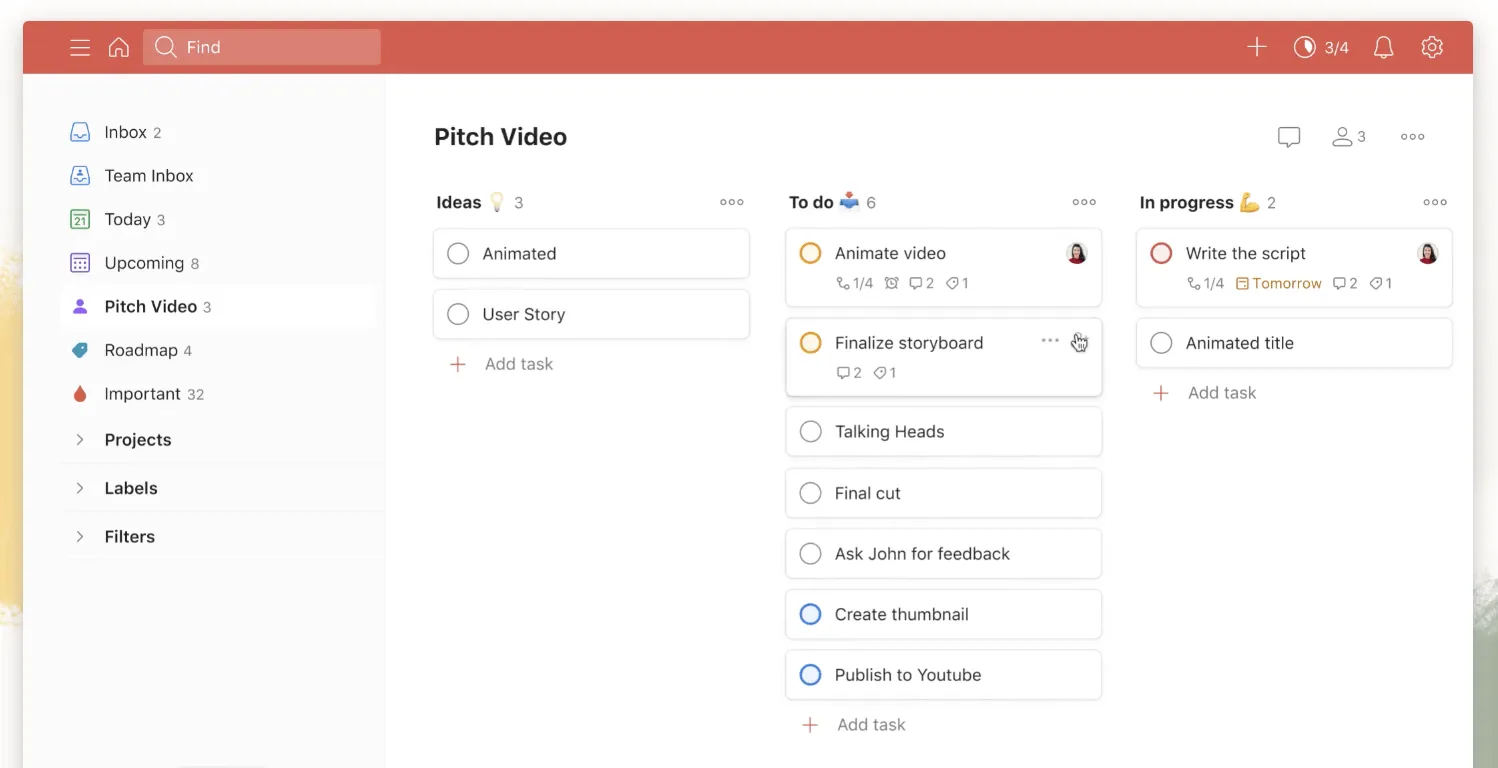The width and height of the screenshot is (1498, 768).
Task: Complete Create thumbnail task
Action: (811, 614)
